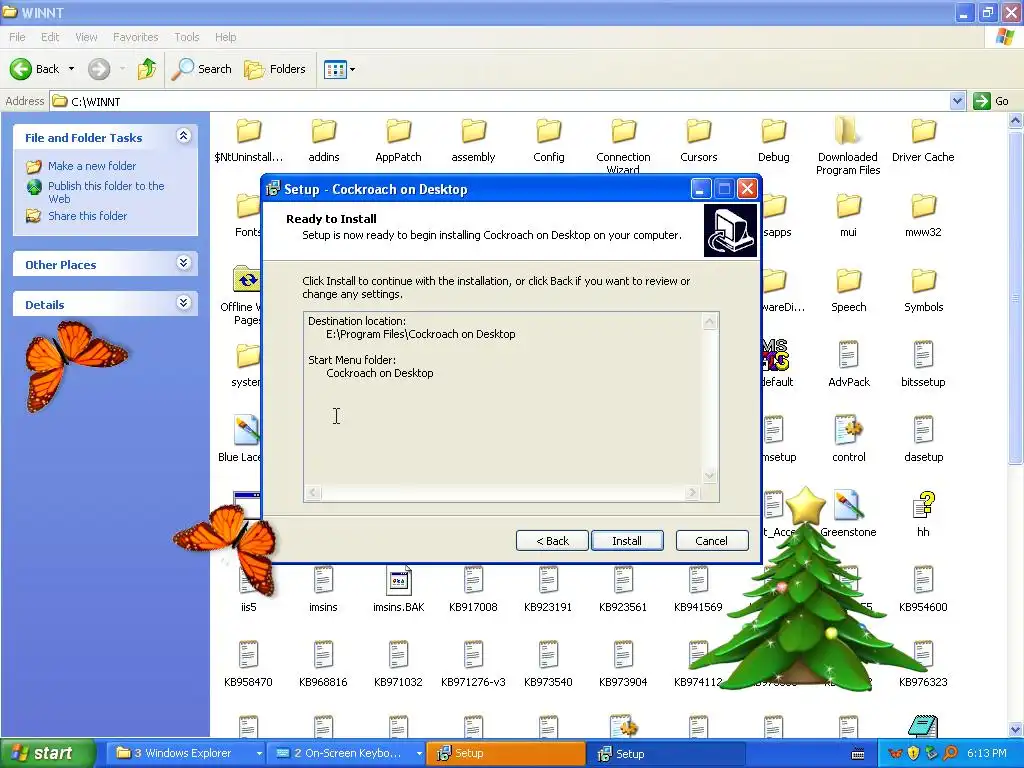
Task: Select the dasetup file
Action: pyautogui.click(x=923, y=440)
